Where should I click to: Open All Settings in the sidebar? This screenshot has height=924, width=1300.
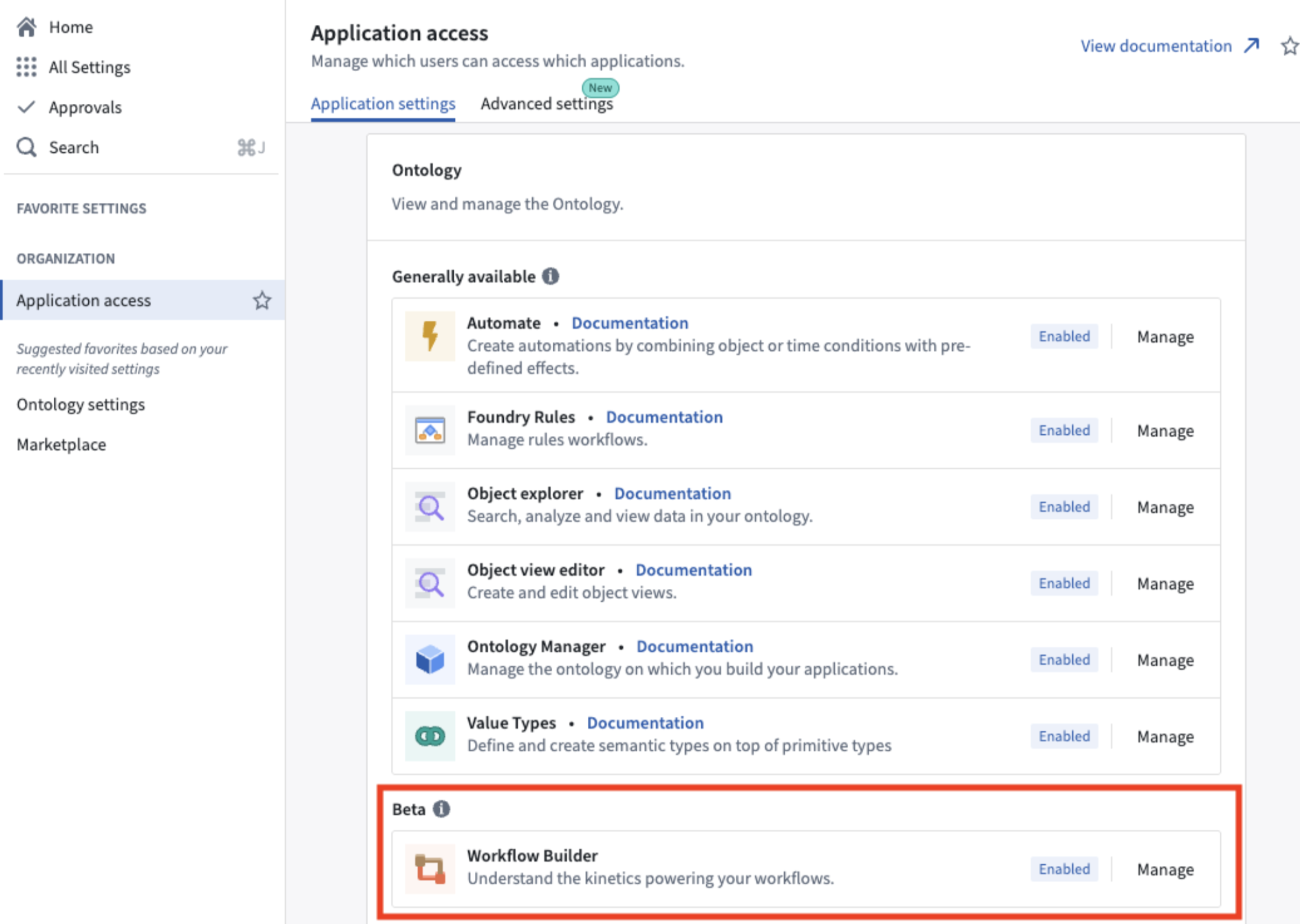click(x=89, y=67)
